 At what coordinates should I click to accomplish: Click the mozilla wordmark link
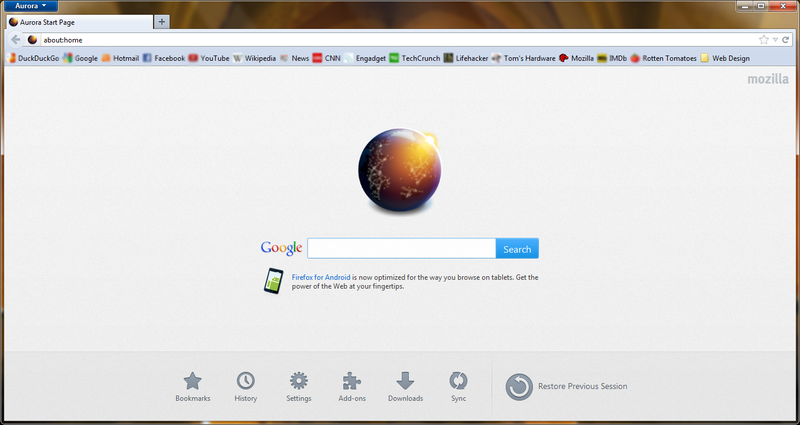(x=768, y=79)
